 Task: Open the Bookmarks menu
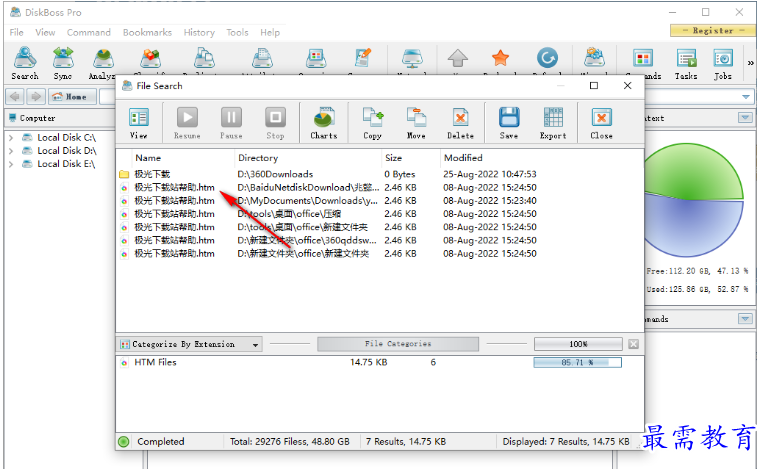[x=147, y=32]
